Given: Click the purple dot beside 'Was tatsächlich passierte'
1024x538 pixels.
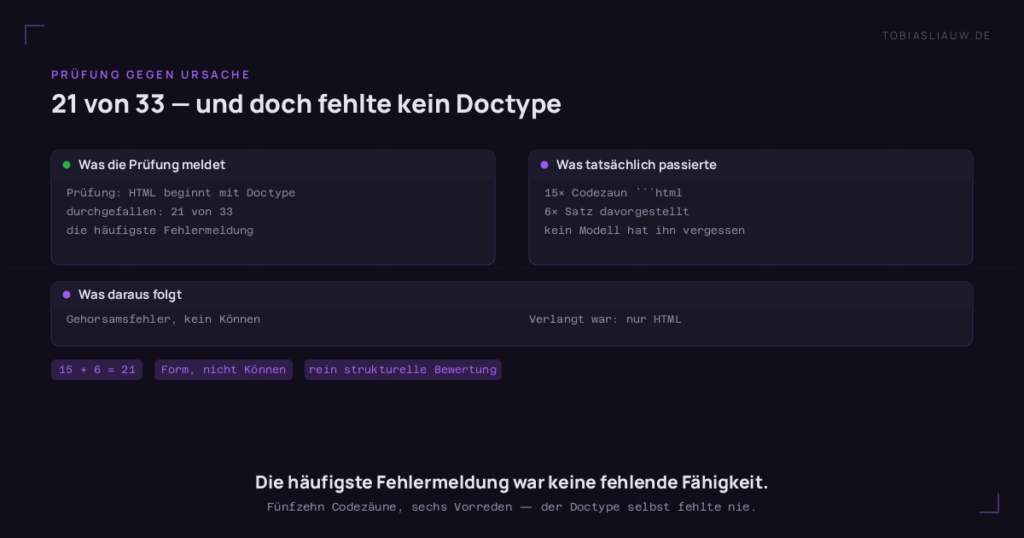Looking at the screenshot, I should pyautogui.click(x=545, y=165).
